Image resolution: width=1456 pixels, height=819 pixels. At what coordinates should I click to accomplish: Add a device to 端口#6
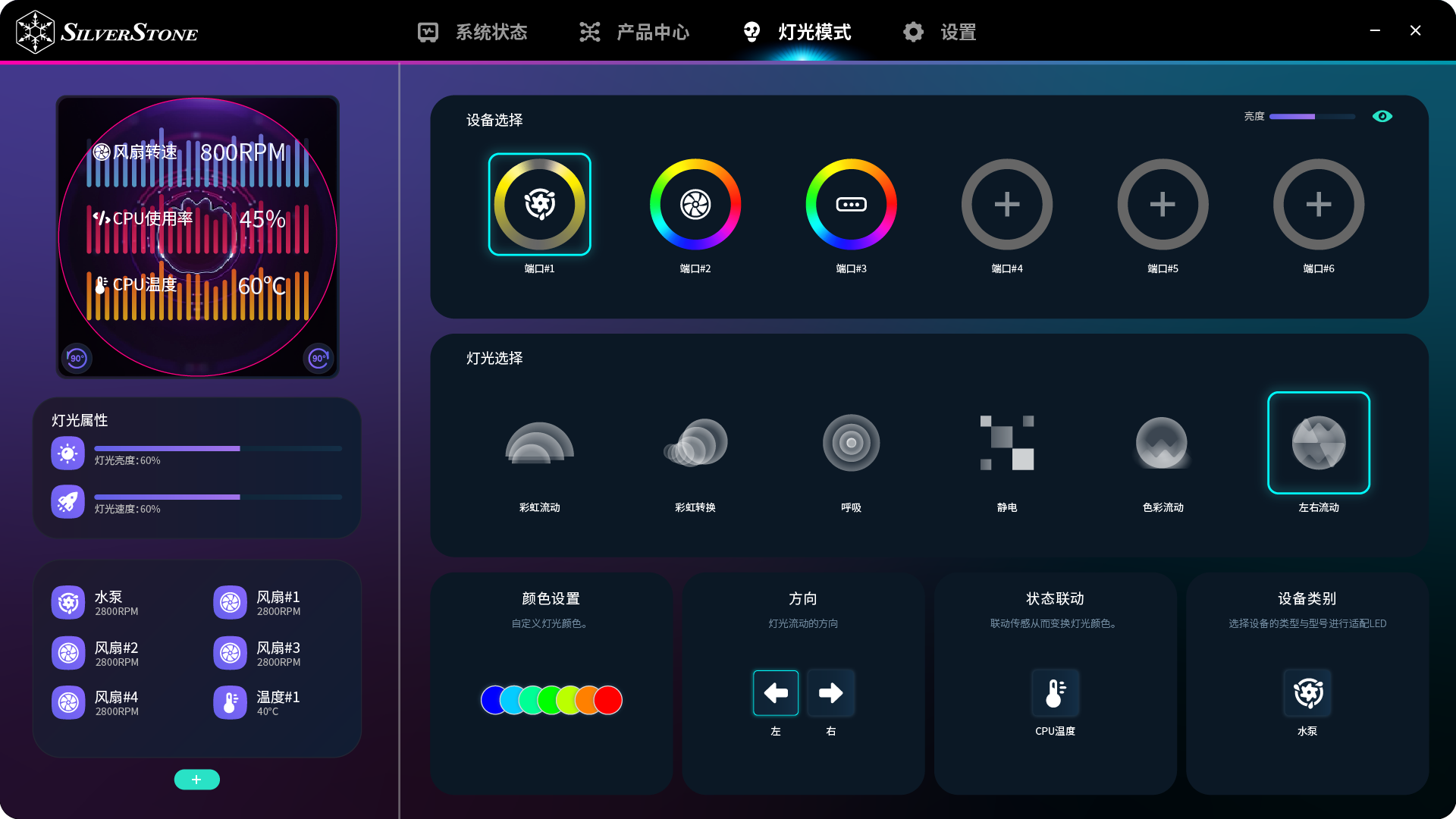(x=1318, y=204)
